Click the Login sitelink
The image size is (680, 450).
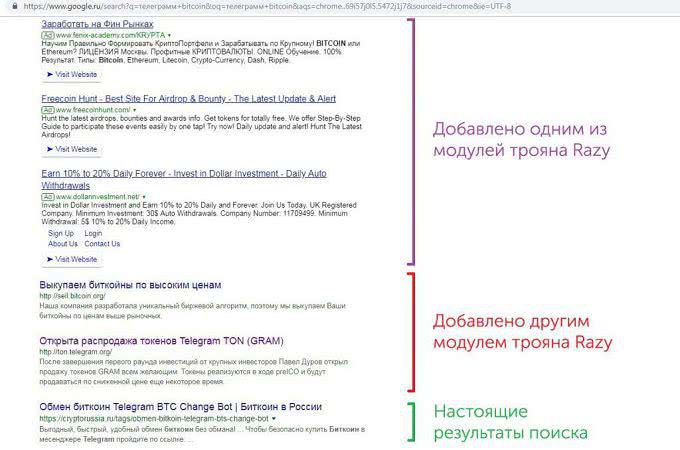coord(93,233)
